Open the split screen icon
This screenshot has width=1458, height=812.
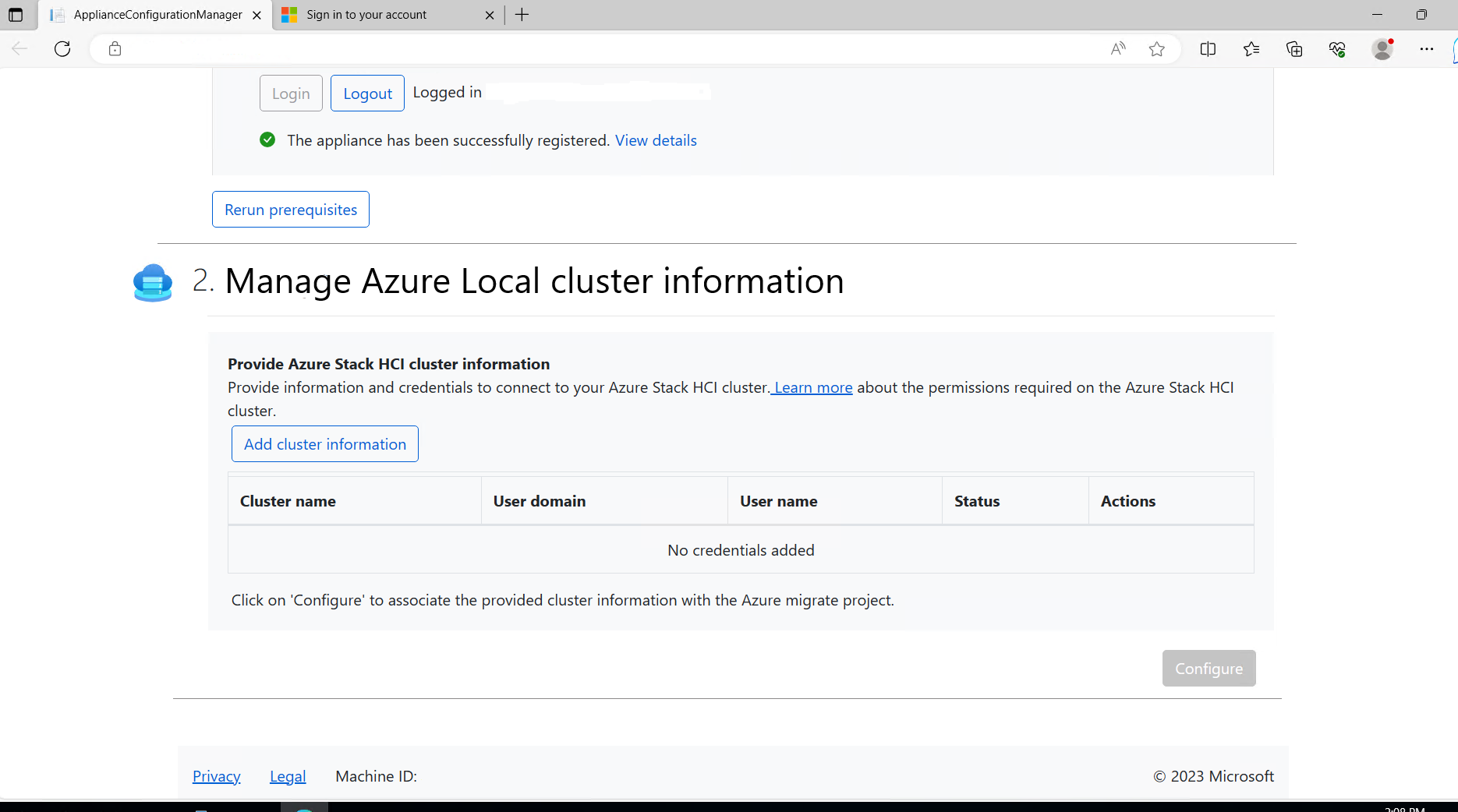(1208, 49)
